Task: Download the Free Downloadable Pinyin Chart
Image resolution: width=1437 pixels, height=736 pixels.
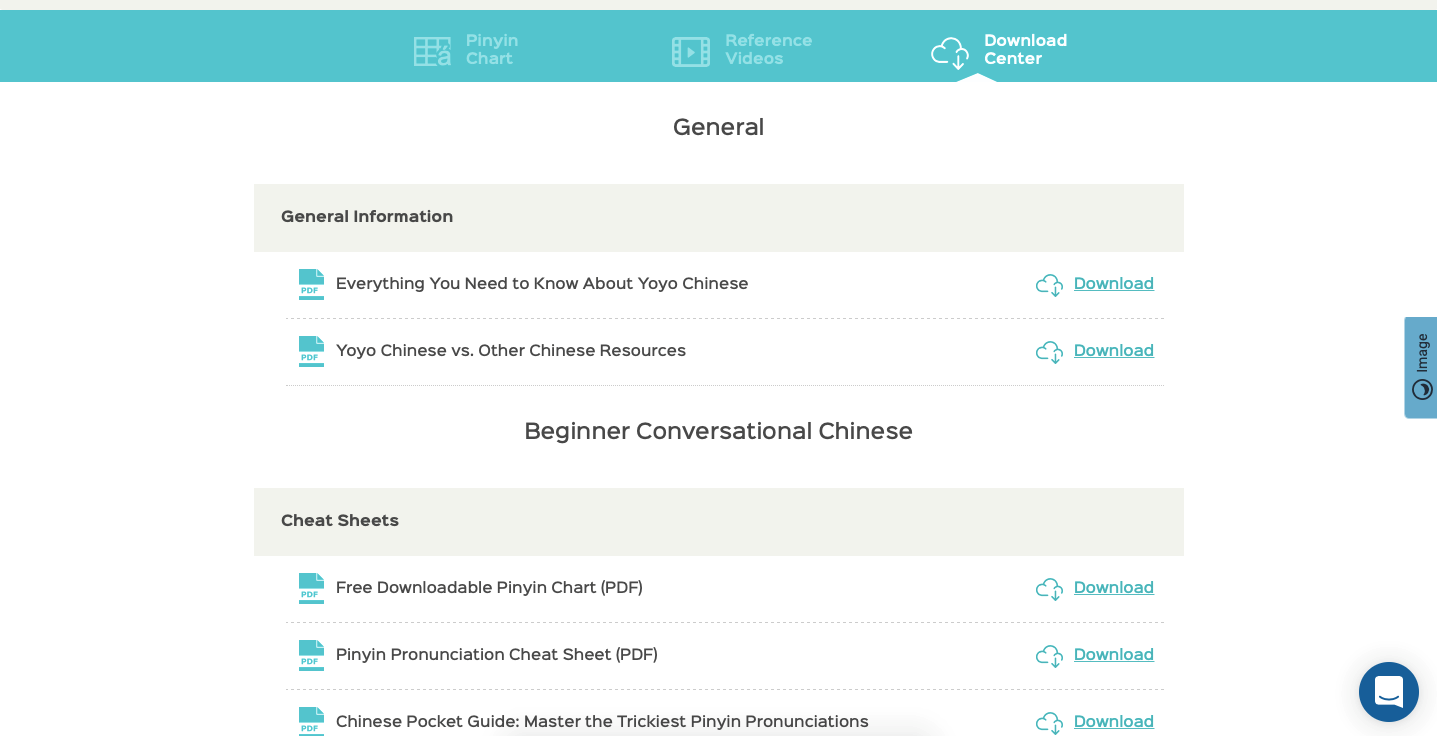Action: tap(1113, 588)
